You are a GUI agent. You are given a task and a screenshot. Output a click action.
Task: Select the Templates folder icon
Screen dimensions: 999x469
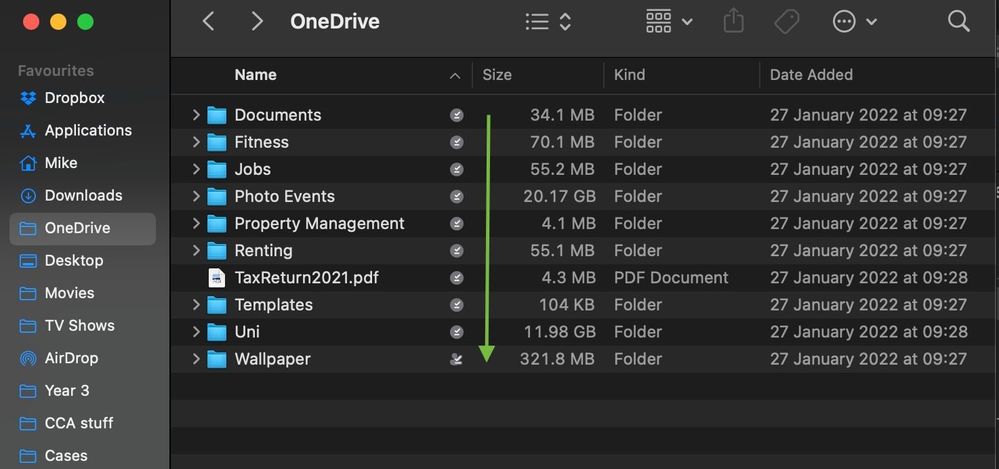point(217,305)
